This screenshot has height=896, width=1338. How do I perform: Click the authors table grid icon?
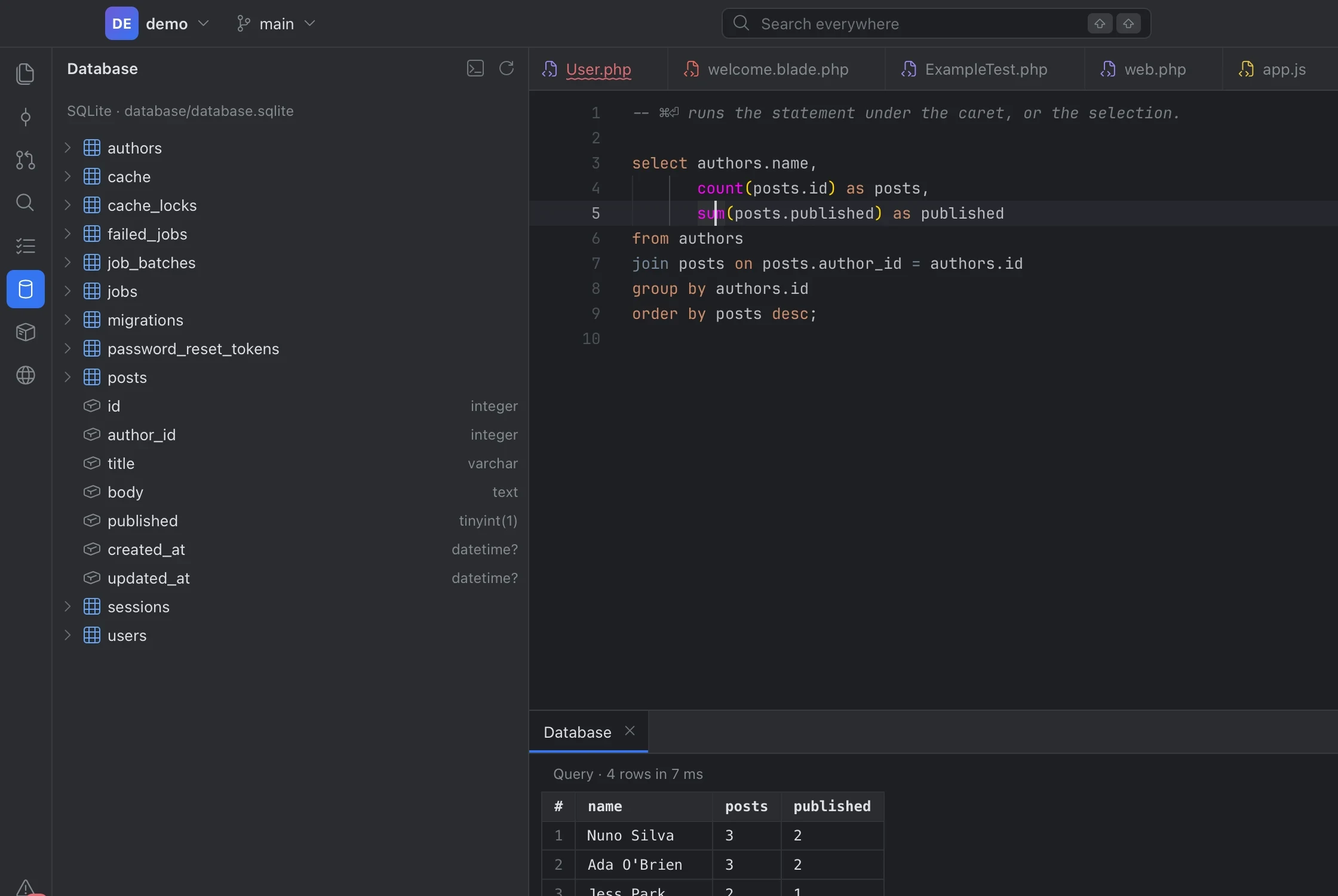(92, 148)
